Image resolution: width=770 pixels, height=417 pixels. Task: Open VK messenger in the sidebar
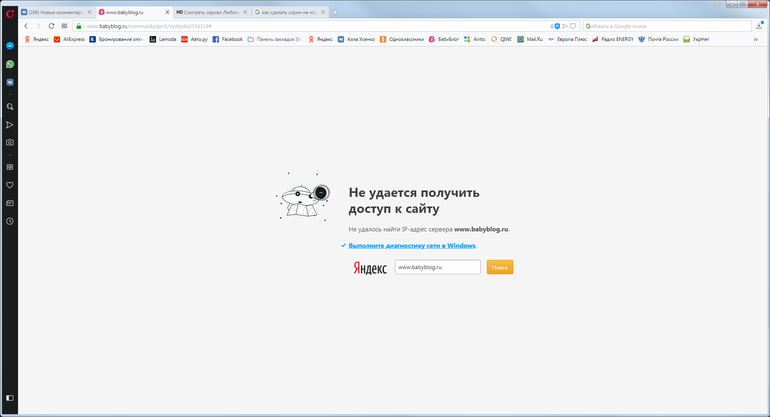coord(10,82)
